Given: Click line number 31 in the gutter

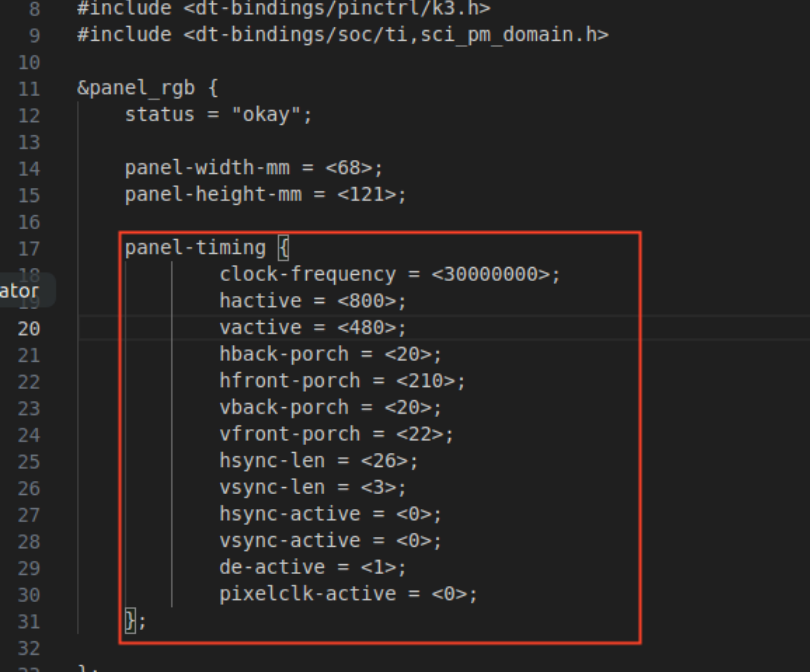Looking at the screenshot, I should pyautogui.click(x=29, y=621).
